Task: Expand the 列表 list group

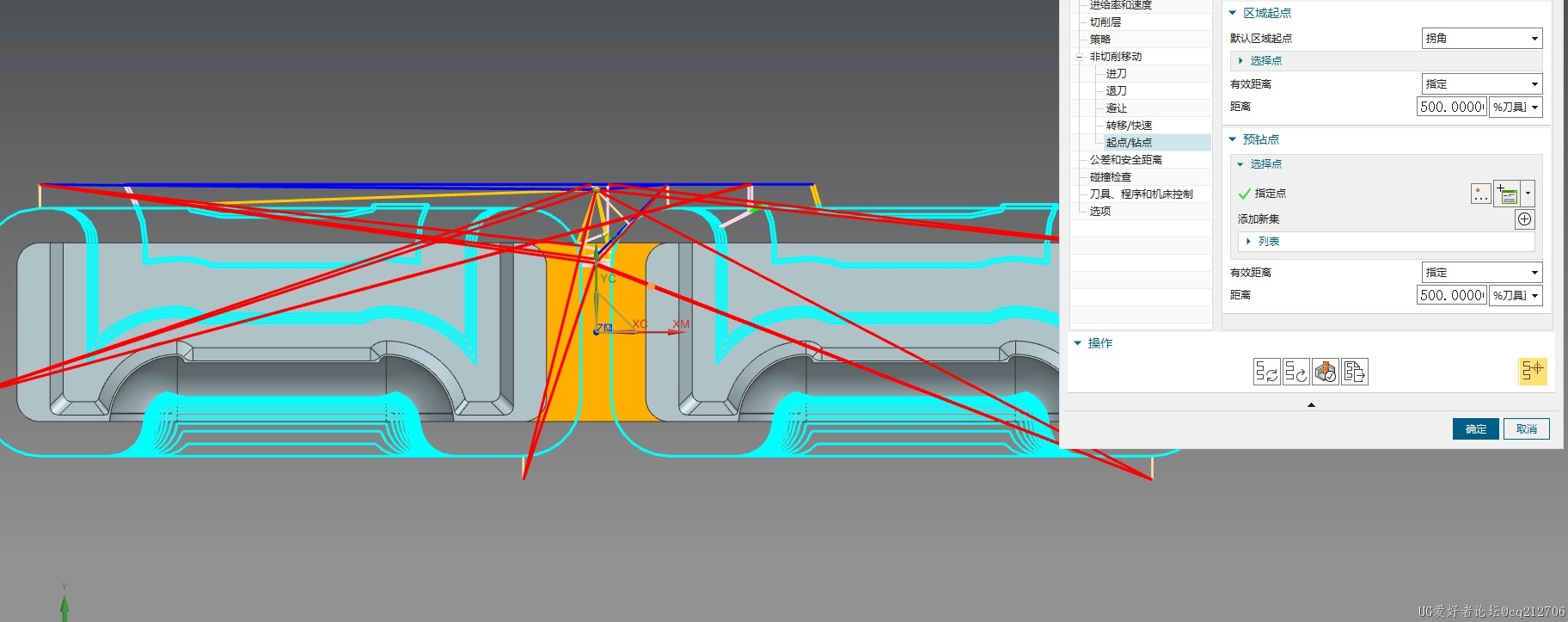Action: point(1248,241)
